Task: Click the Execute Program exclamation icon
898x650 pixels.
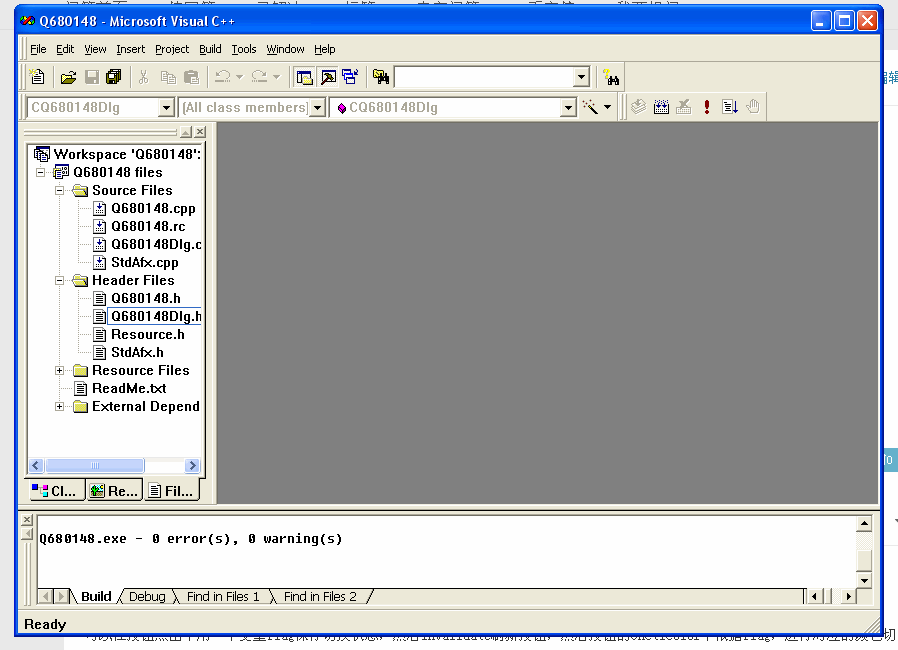Action: point(707,107)
